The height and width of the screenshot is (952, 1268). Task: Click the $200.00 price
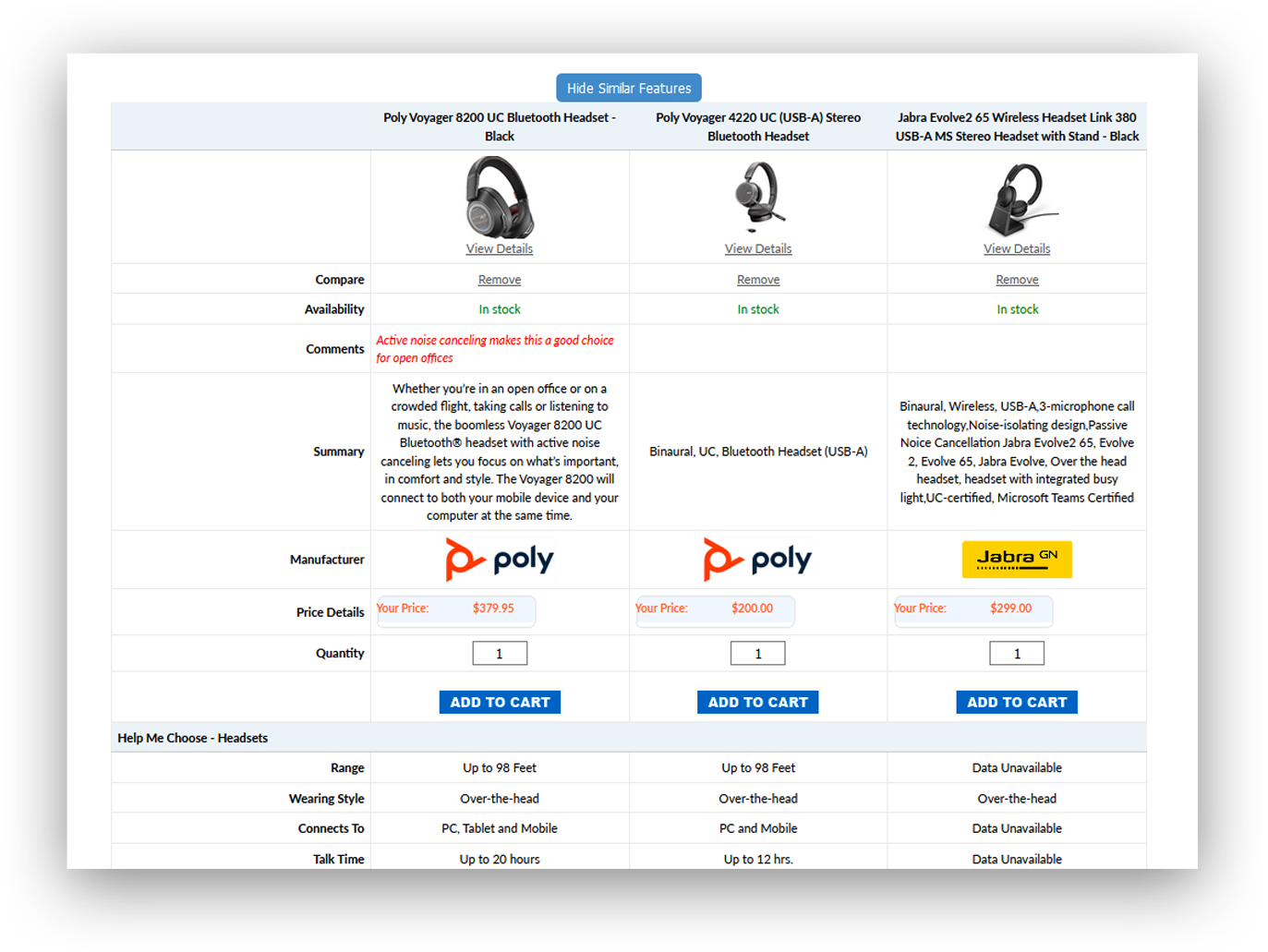click(752, 609)
